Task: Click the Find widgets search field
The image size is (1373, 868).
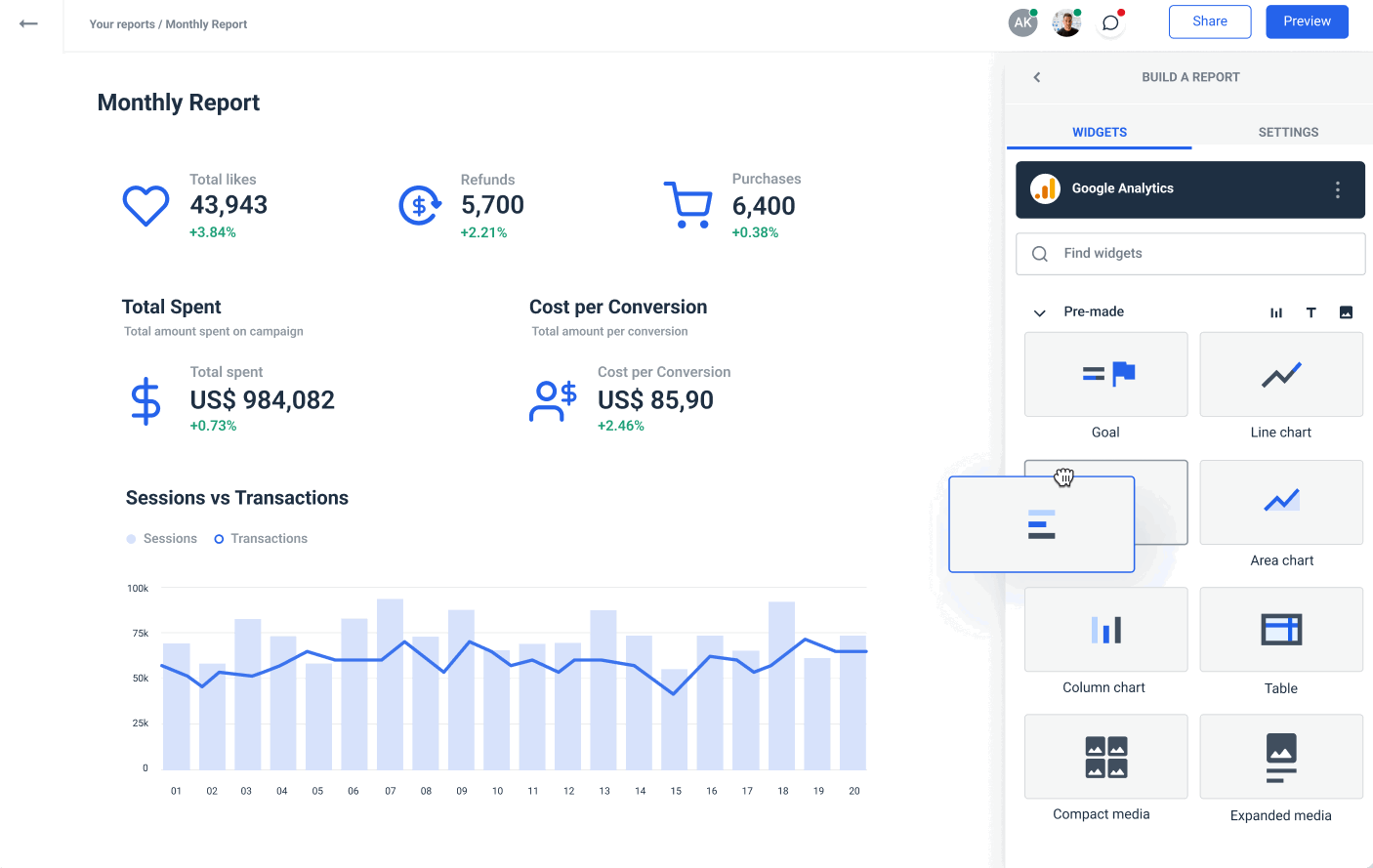Action: click(1189, 253)
